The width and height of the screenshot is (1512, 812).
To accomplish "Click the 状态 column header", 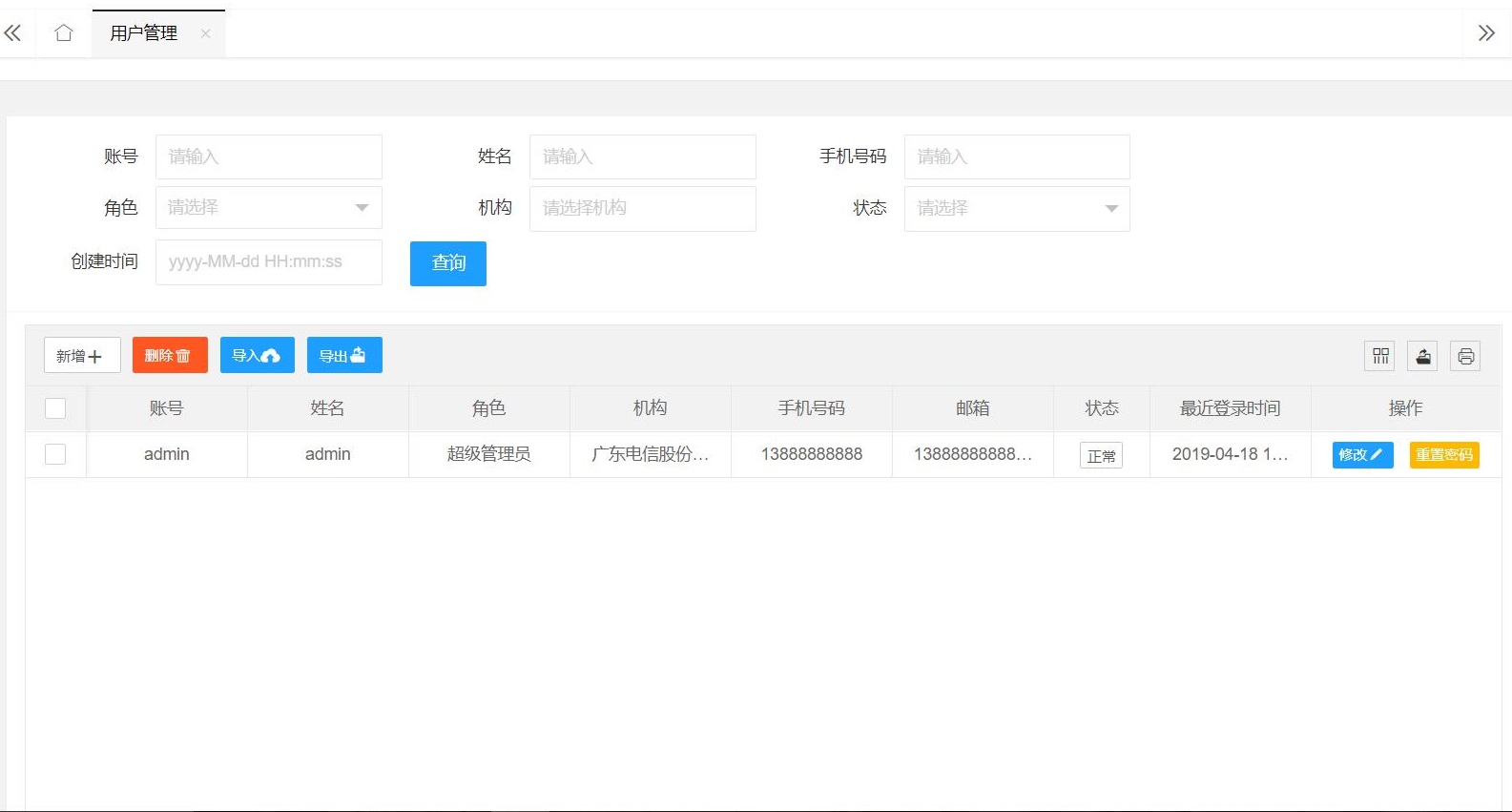I will 1102,408.
